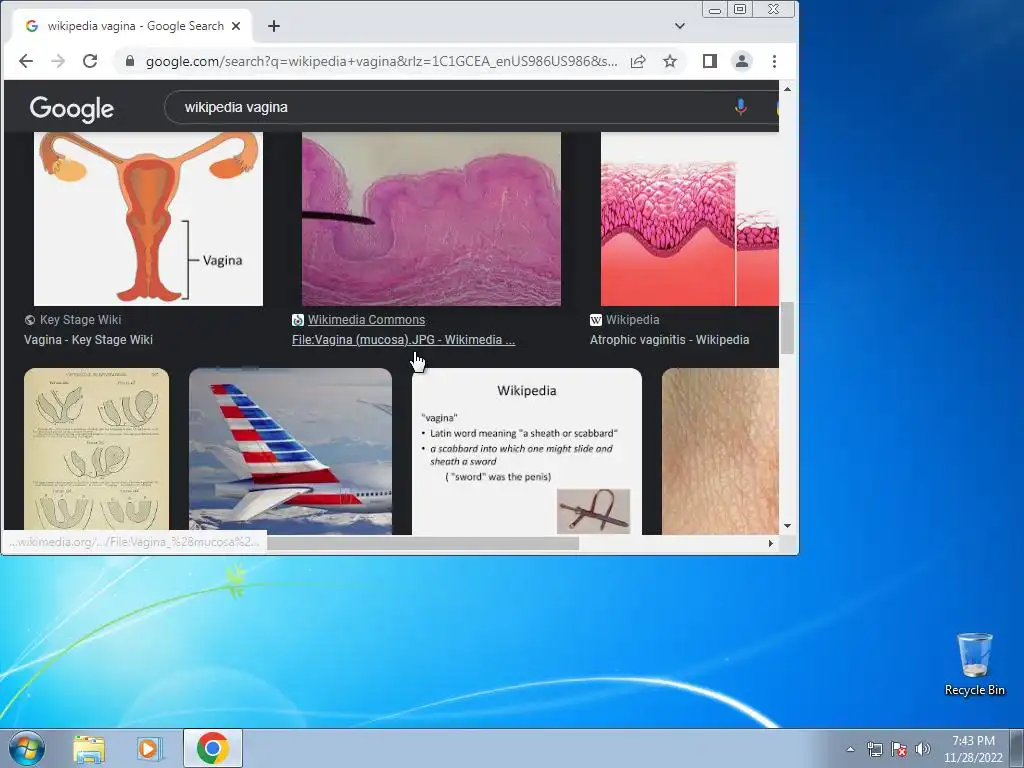Image resolution: width=1024 pixels, height=768 pixels.
Task: Close the 'wikipedia vagina - Google Search' tab
Action: [236, 26]
